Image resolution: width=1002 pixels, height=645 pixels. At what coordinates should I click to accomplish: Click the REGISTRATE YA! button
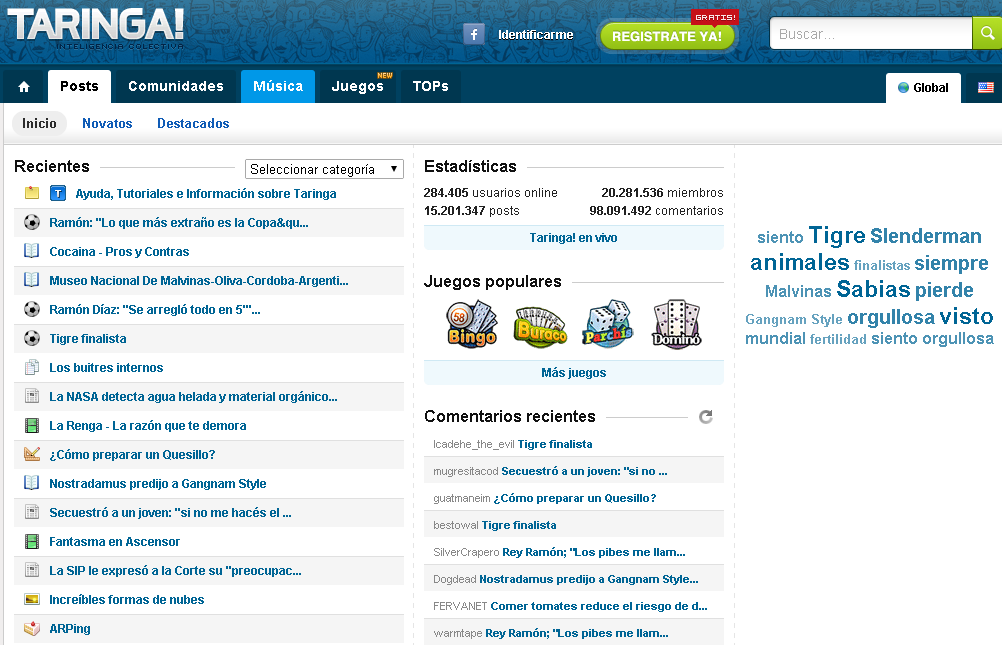pyautogui.click(x=667, y=36)
